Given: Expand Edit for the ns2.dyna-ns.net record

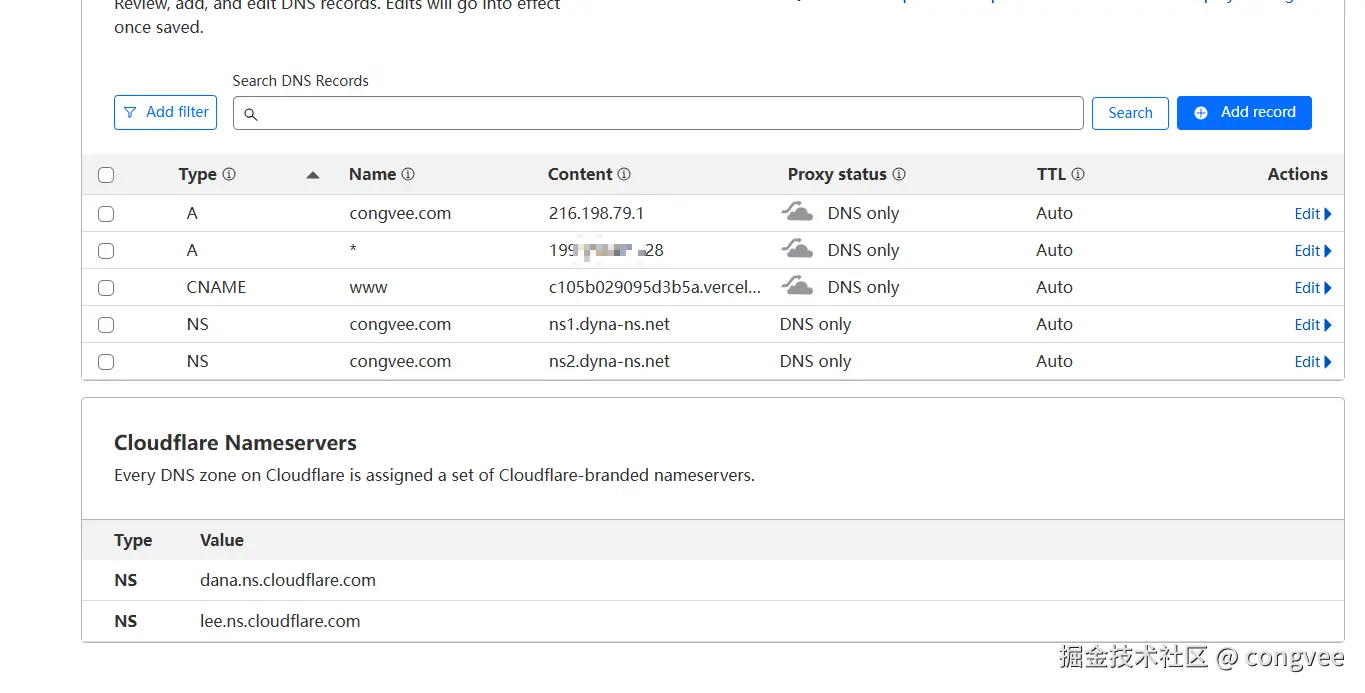Looking at the screenshot, I should point(1312,362).
